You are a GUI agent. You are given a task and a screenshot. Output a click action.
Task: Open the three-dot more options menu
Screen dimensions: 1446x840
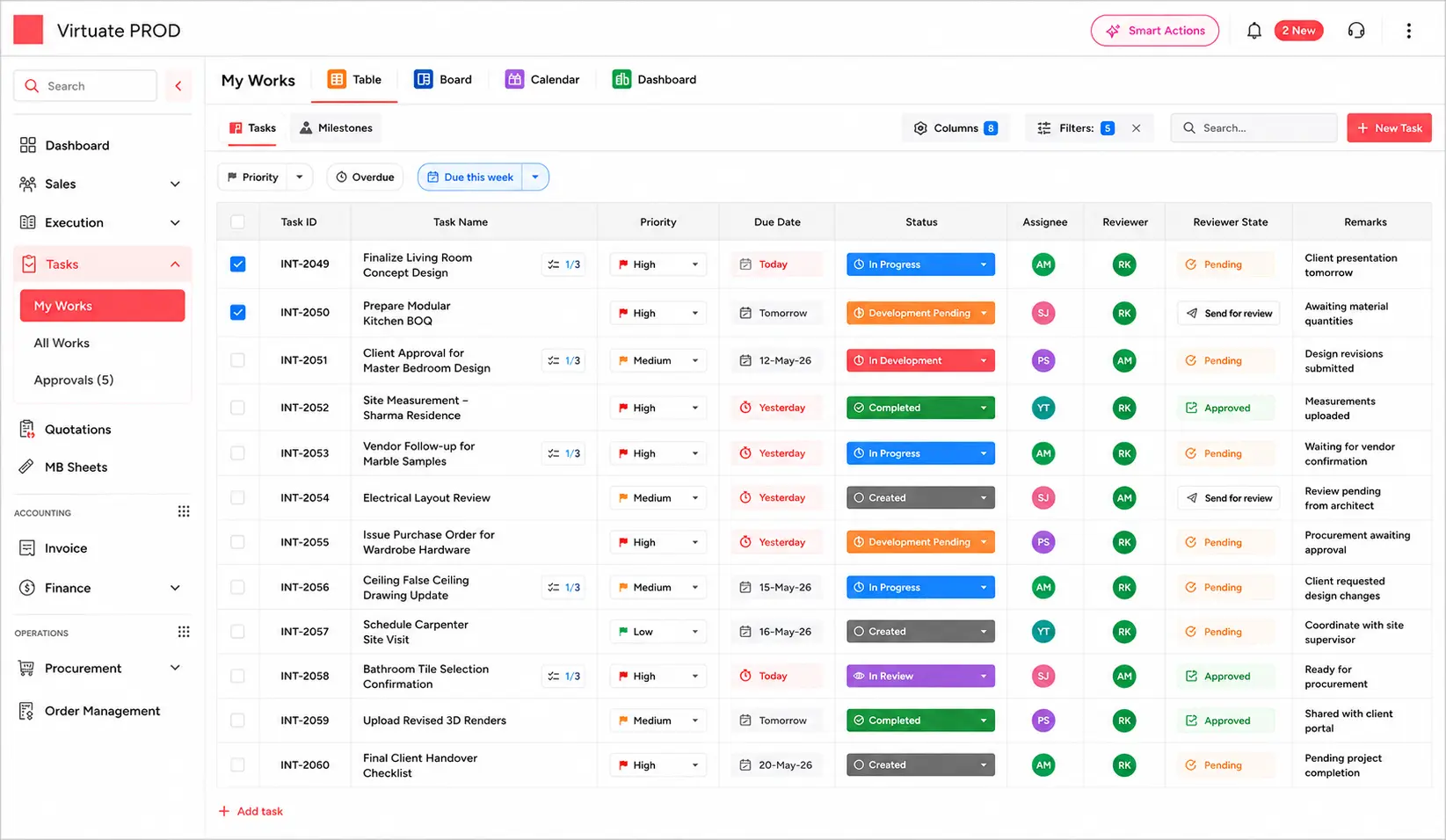point(1408,31)
